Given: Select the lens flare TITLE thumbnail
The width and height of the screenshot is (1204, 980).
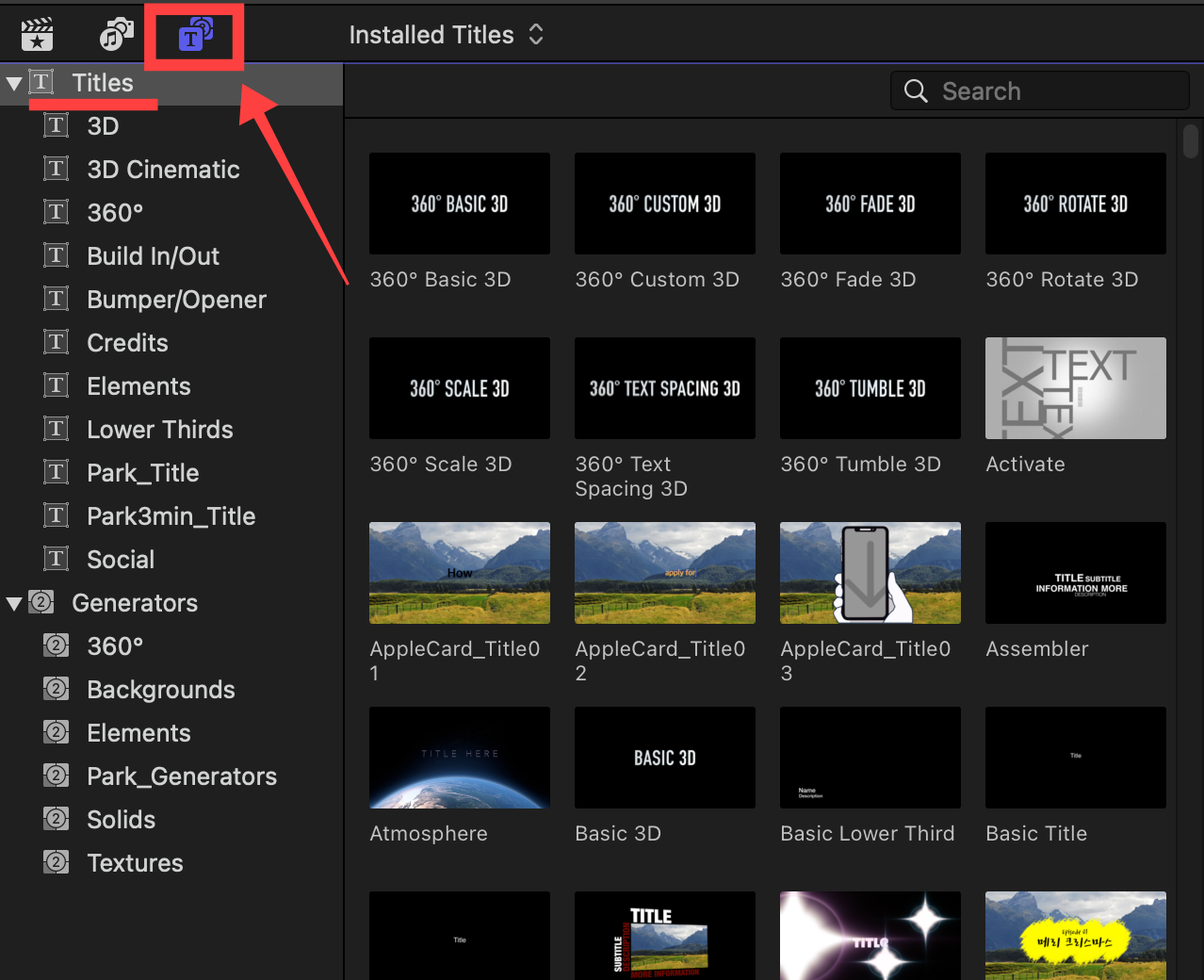Looking at the screenshot, I should (870, 936).
